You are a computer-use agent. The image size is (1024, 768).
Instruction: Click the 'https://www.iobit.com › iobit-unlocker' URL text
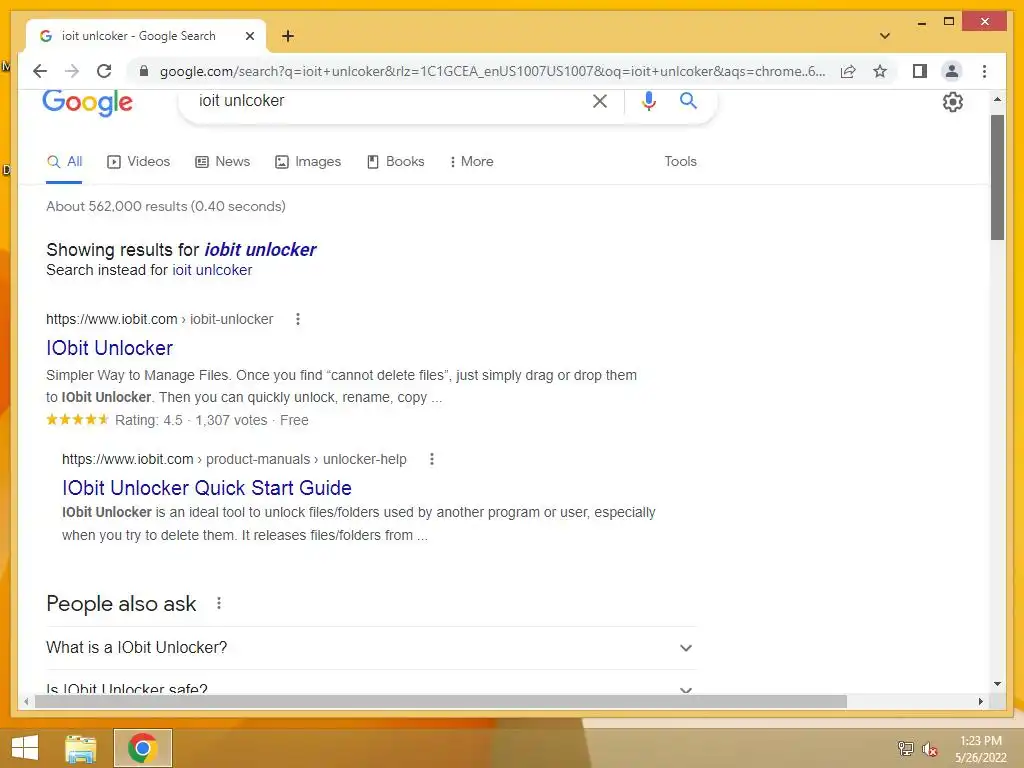160,319
